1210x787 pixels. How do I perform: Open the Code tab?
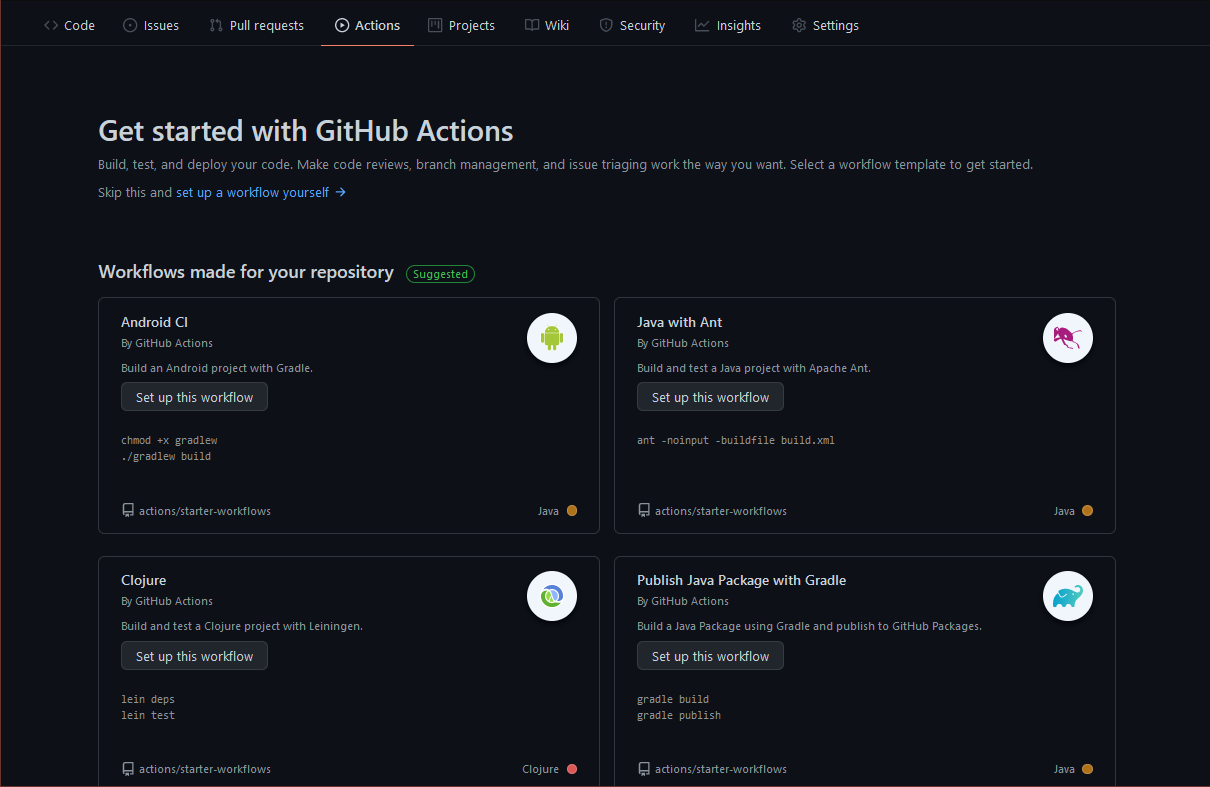pos(69,25)
